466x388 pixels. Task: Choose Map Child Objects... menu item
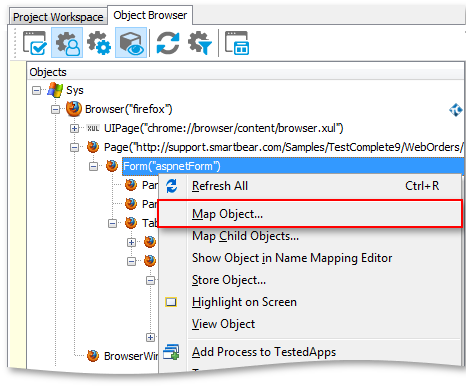pos(310,236)
